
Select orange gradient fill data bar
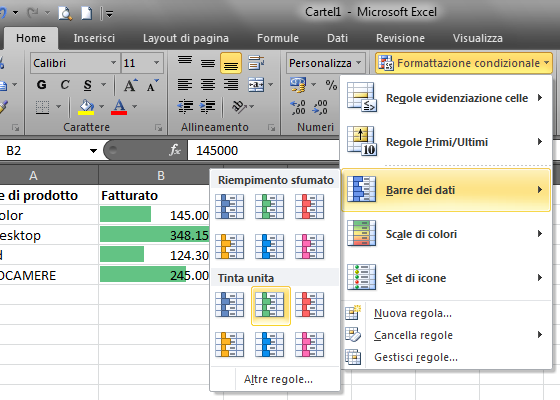coord(230,246)
